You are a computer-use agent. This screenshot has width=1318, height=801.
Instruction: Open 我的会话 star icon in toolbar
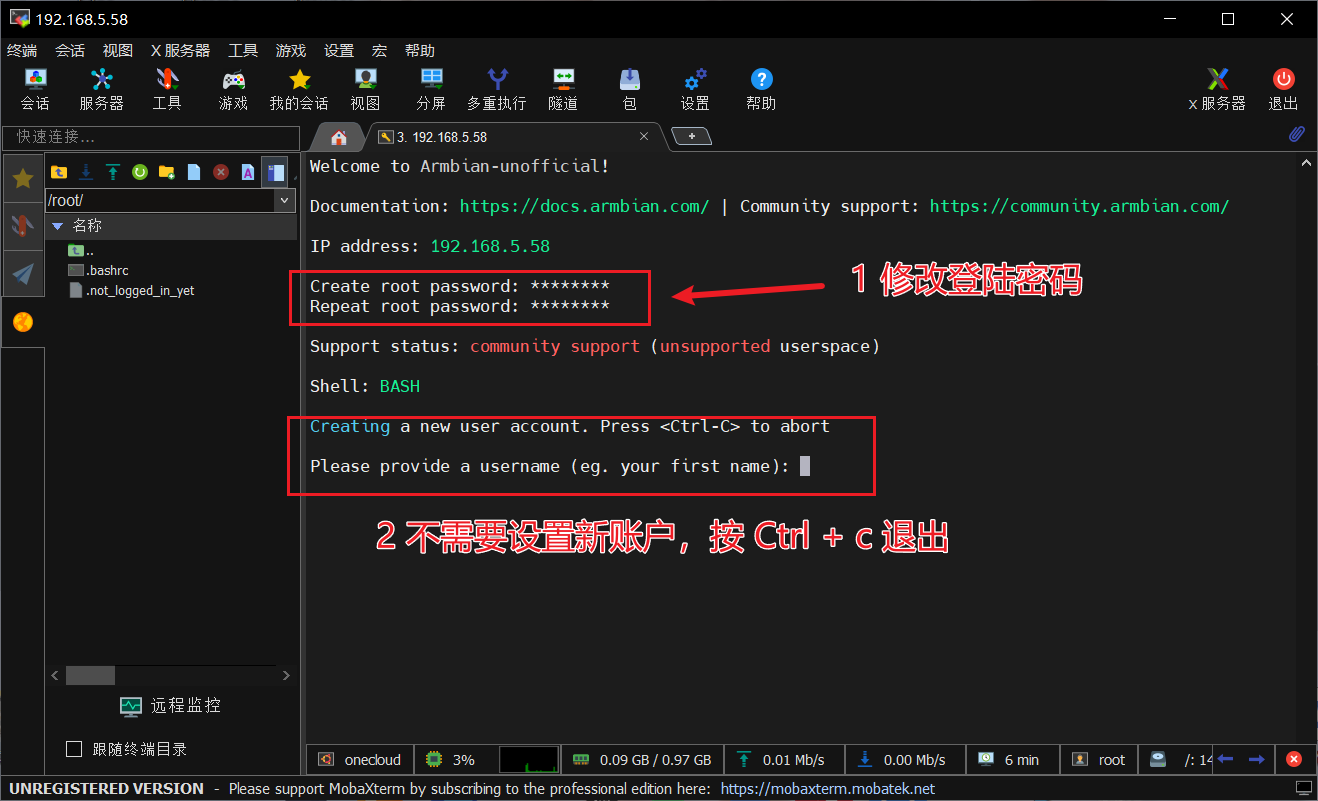pos(299,89)
